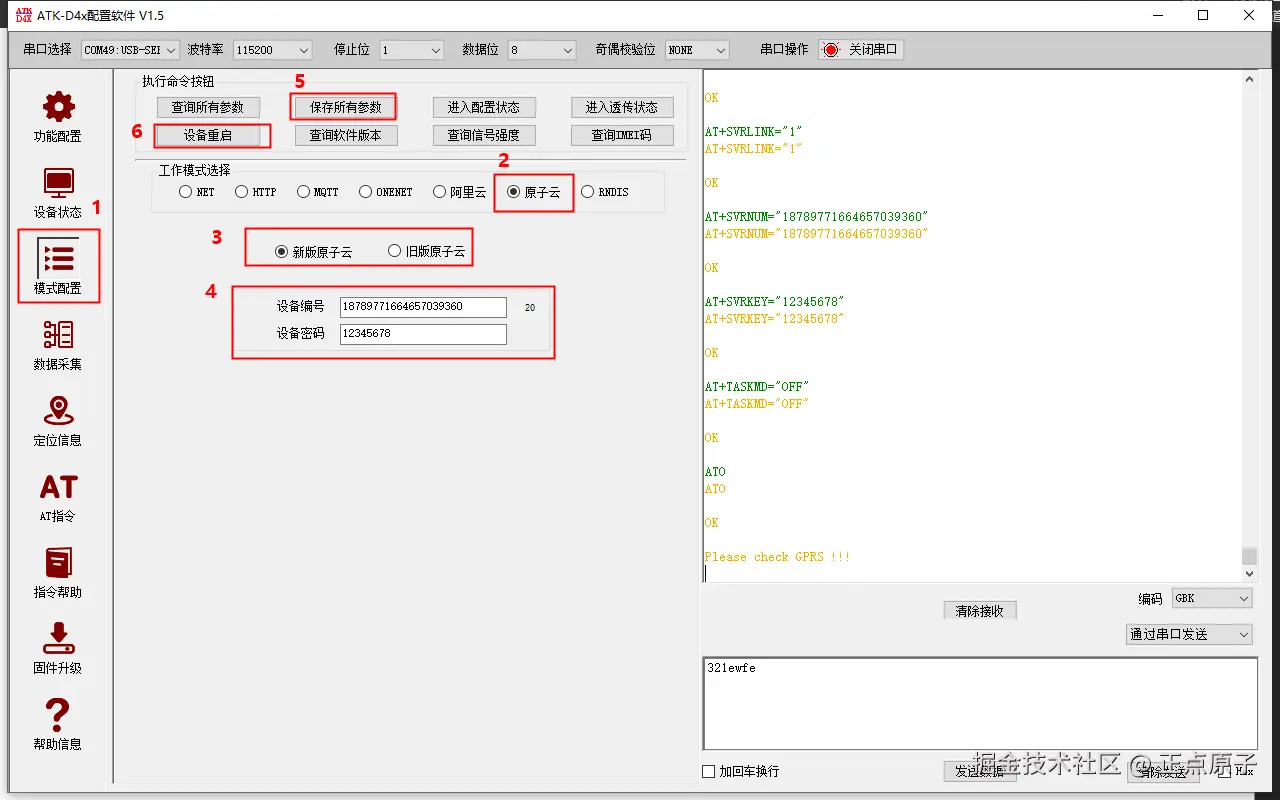
Task: Click the 进入透传状态 button
Action: coord(622,107)
